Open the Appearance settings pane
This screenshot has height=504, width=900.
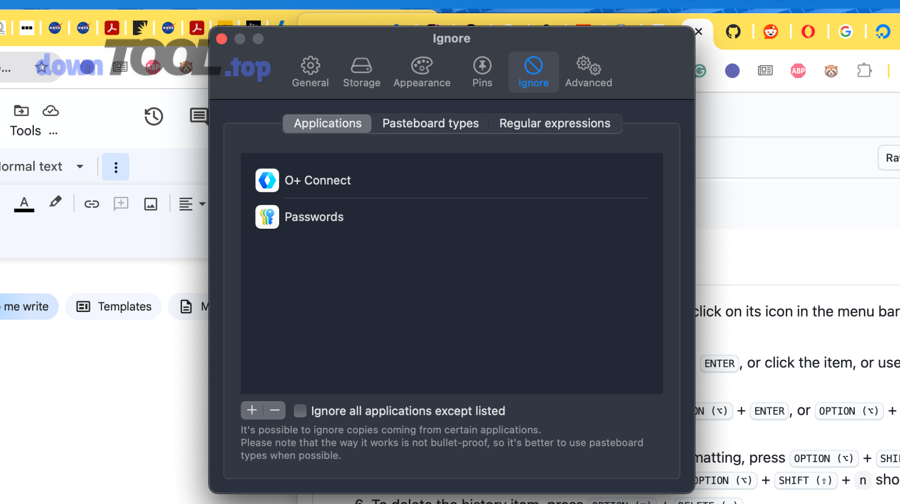tap(422, 72)
